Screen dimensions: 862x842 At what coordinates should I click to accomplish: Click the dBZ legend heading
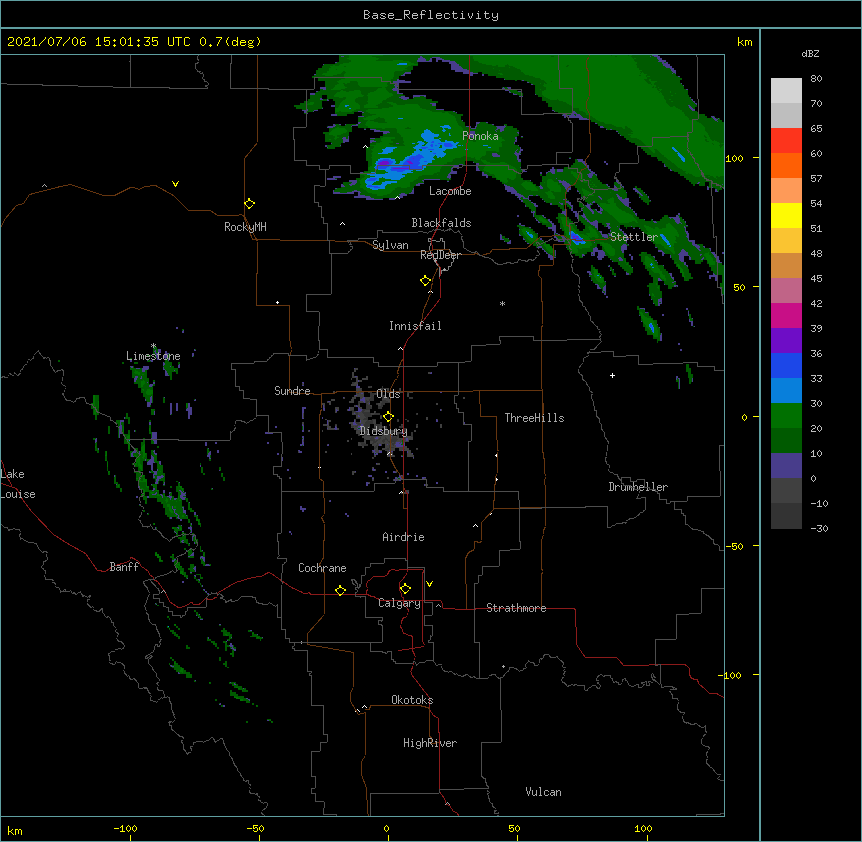click(810, 54)
